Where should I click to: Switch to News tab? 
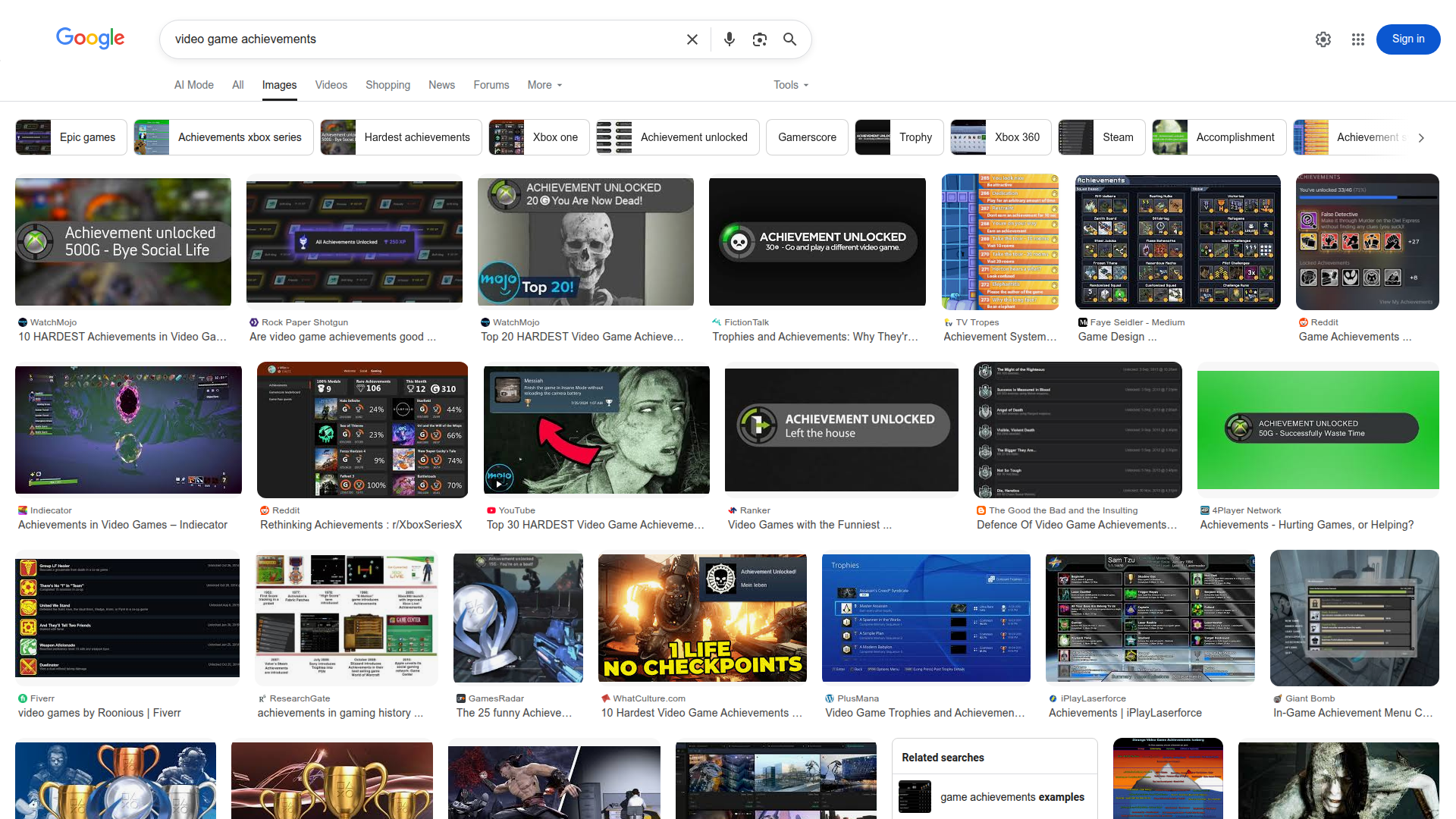click(442, 85)
